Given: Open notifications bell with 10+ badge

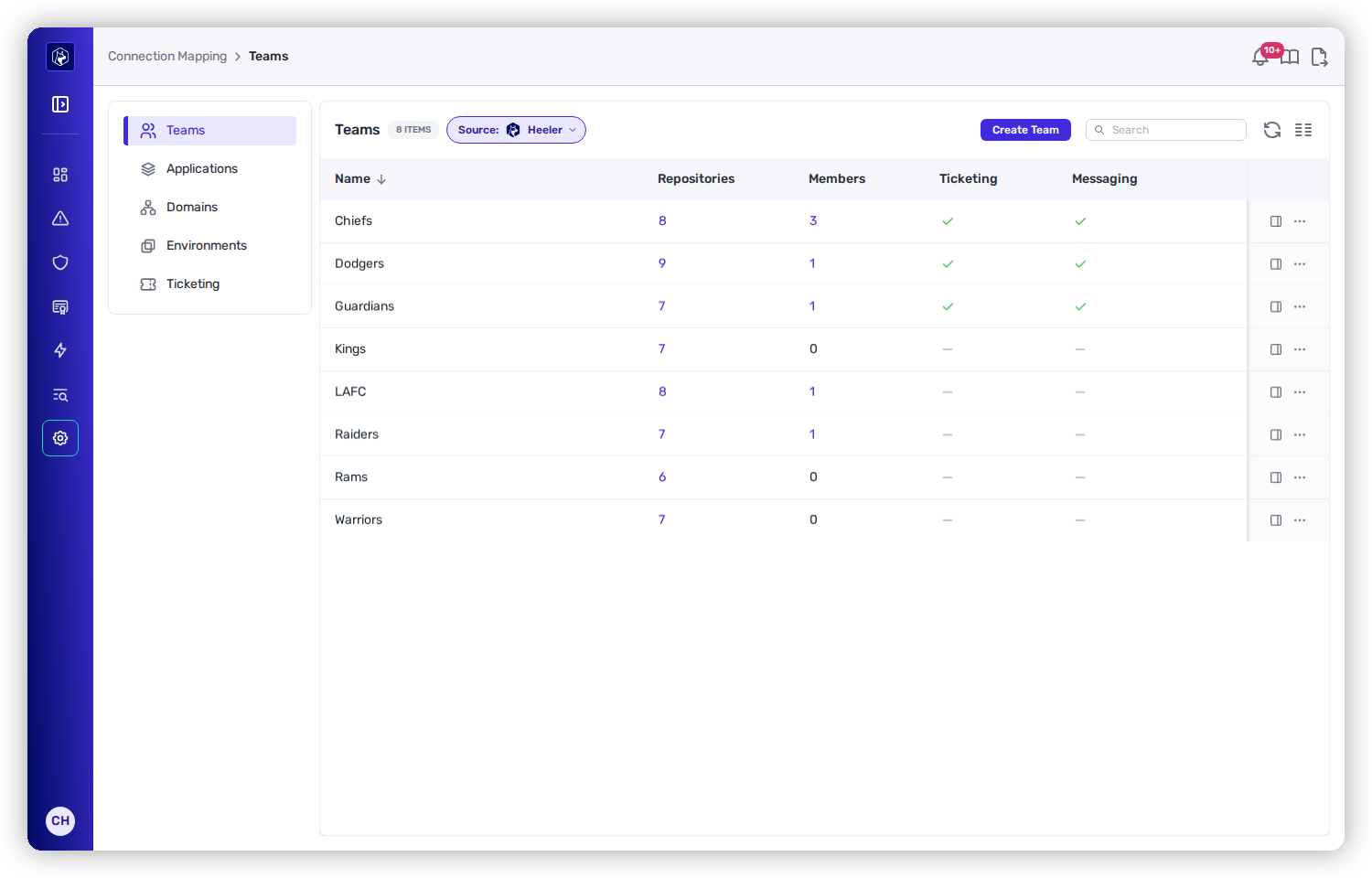Looking at the screenshot, I should point(1261,57).
